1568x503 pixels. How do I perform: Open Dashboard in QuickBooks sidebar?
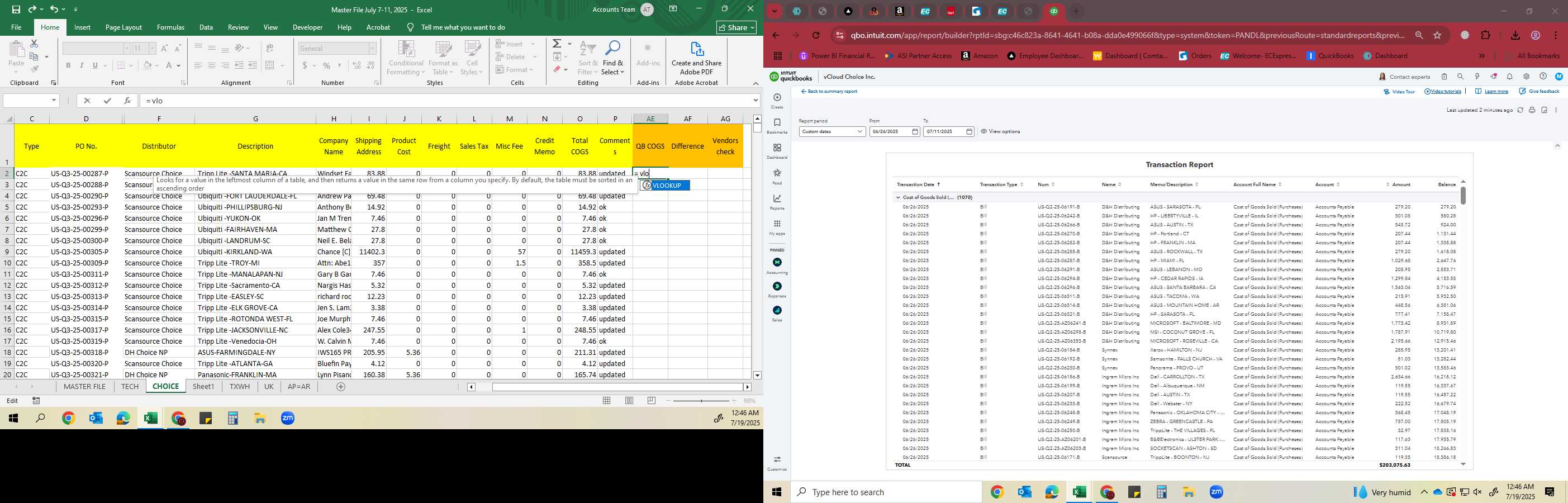(777, 151)
